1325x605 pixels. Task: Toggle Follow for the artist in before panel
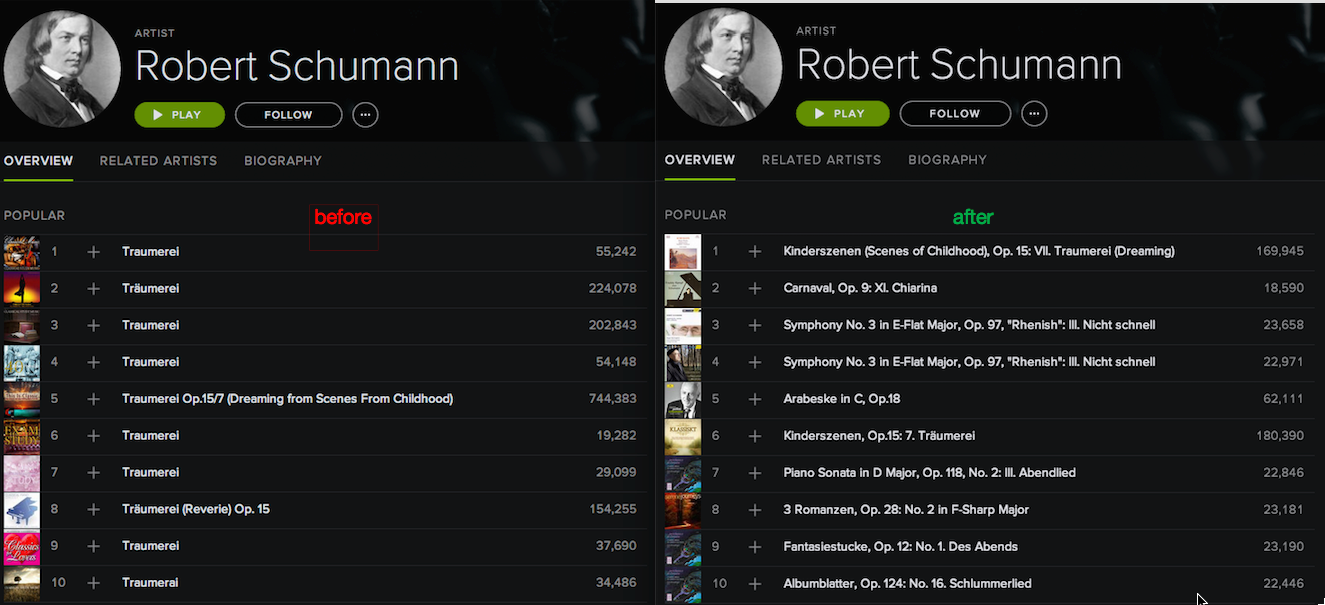pyautogui.click(x=288, y=115)
